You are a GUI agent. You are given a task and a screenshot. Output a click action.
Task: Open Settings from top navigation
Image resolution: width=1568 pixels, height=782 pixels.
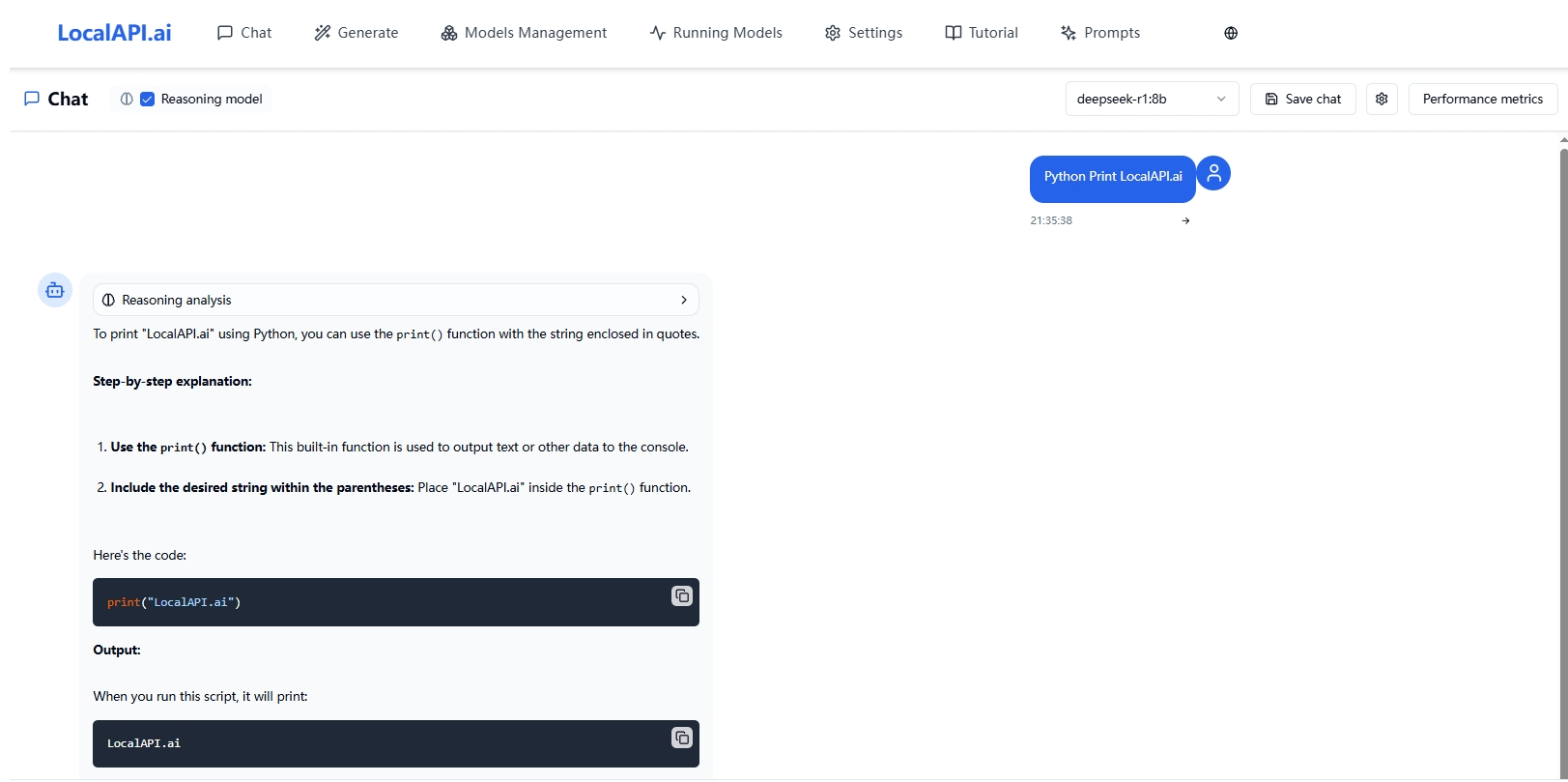coord(864,33)
